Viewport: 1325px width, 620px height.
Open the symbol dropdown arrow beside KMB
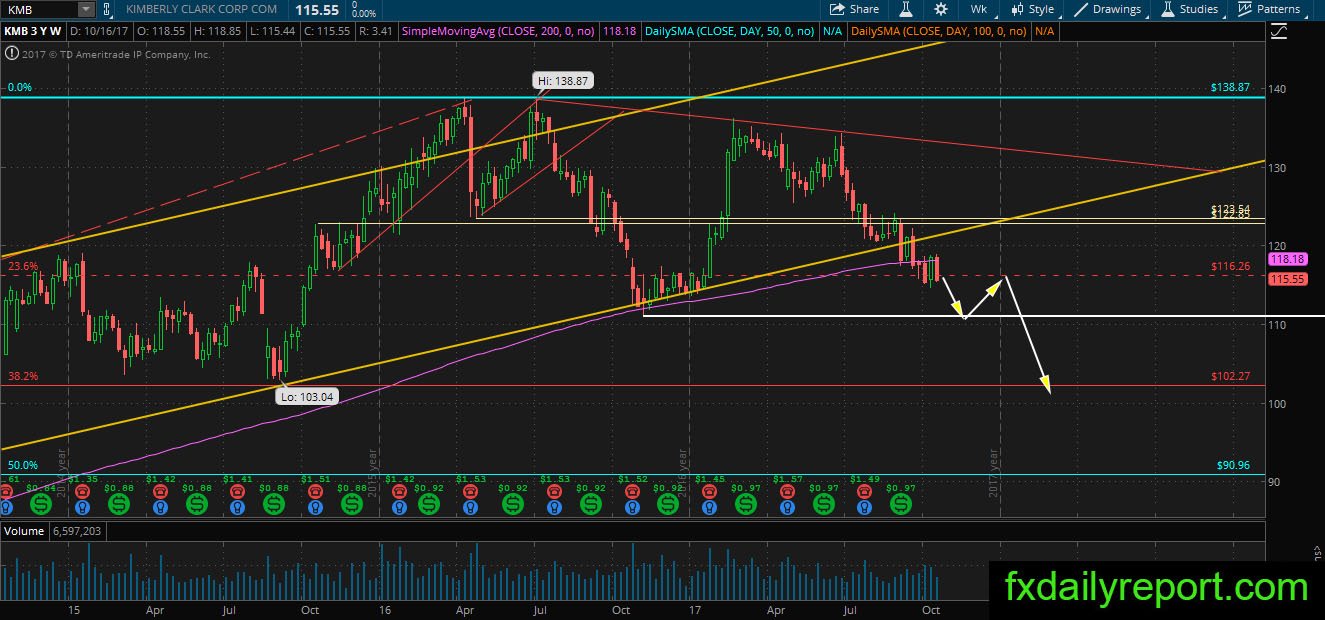coord(86,9)
